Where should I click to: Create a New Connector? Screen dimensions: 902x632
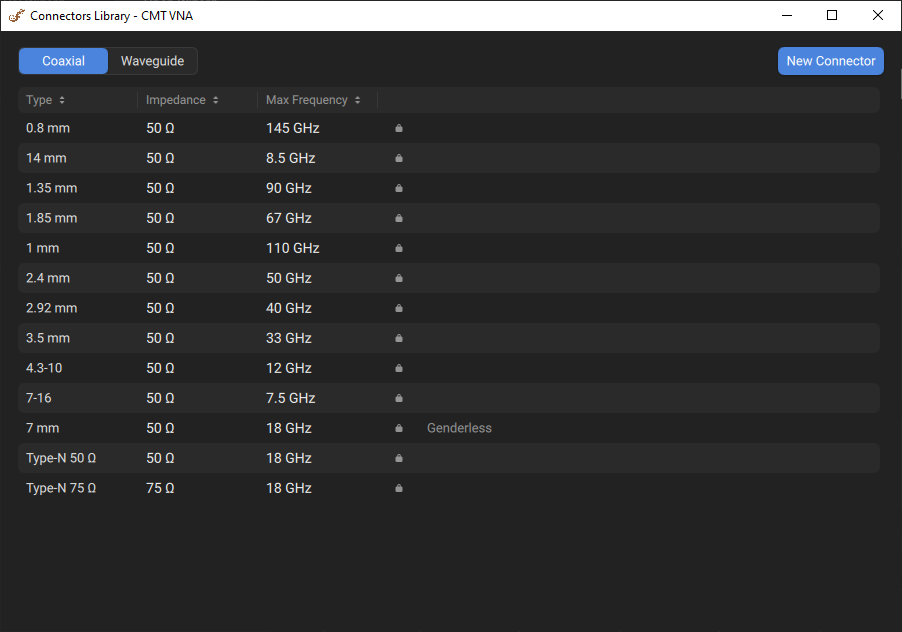pos(830,61)
